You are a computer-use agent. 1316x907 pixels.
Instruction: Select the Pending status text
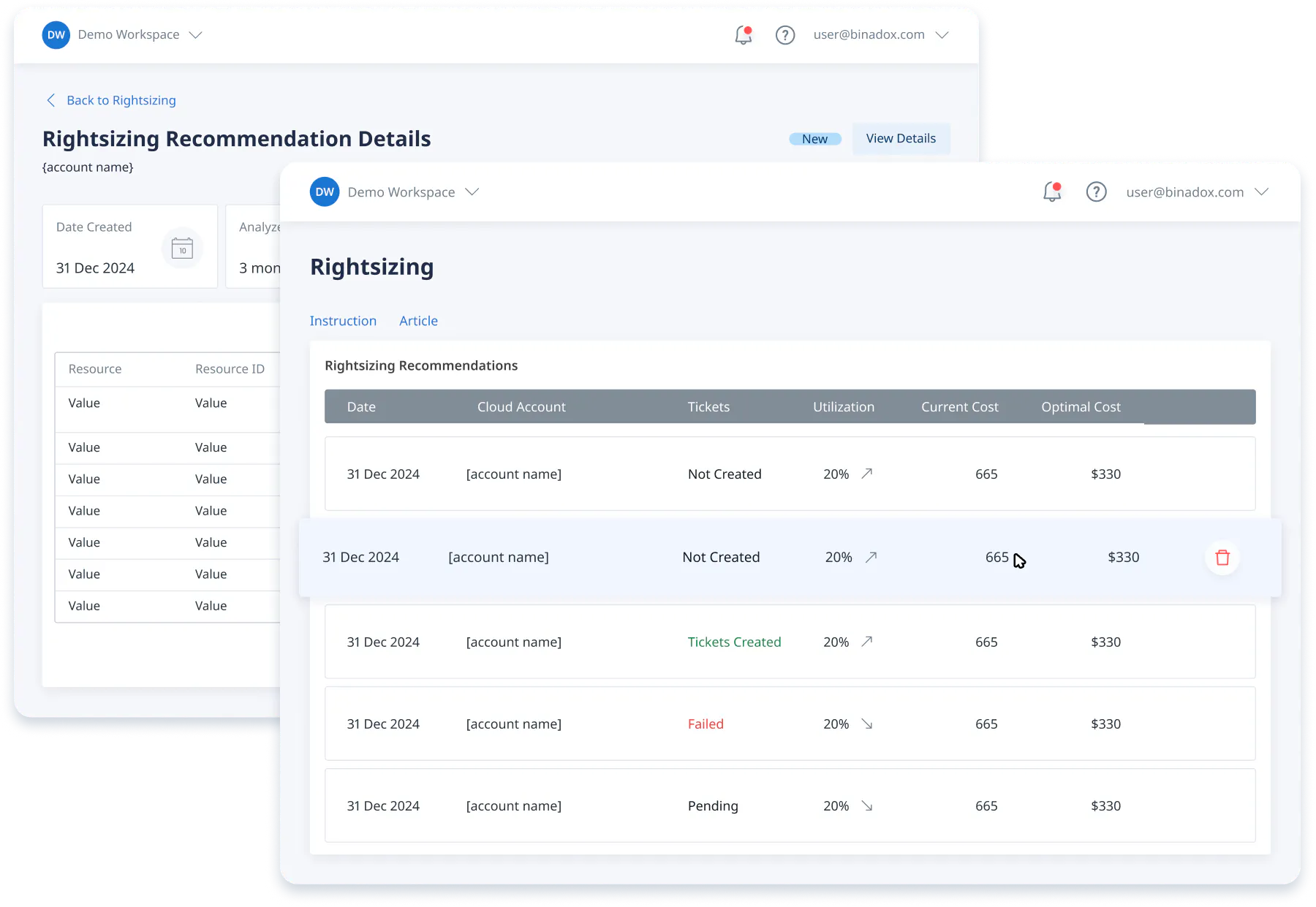click(713, 805)
